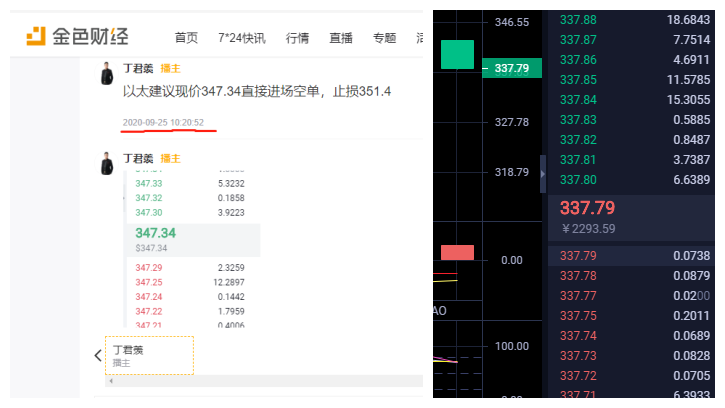Open the 直播 nav item
Image resolution: width=725 pixels, height=408 pixels.
point(341,38)
